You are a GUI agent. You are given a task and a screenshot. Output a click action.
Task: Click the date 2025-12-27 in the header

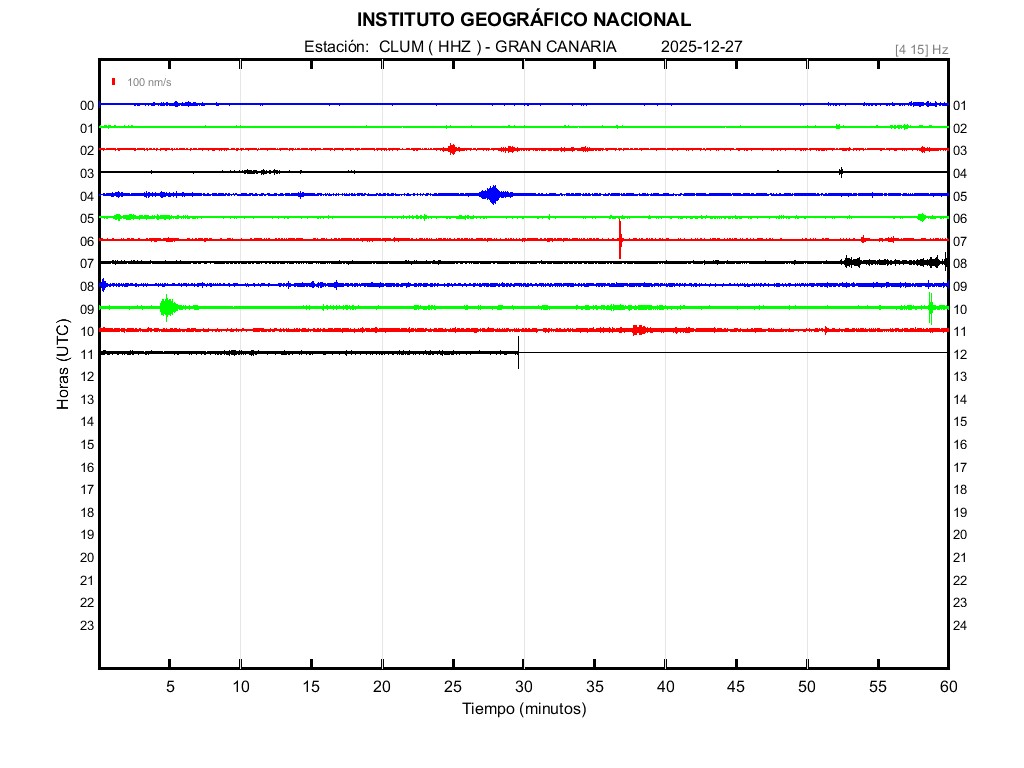[x=701, y=47]
